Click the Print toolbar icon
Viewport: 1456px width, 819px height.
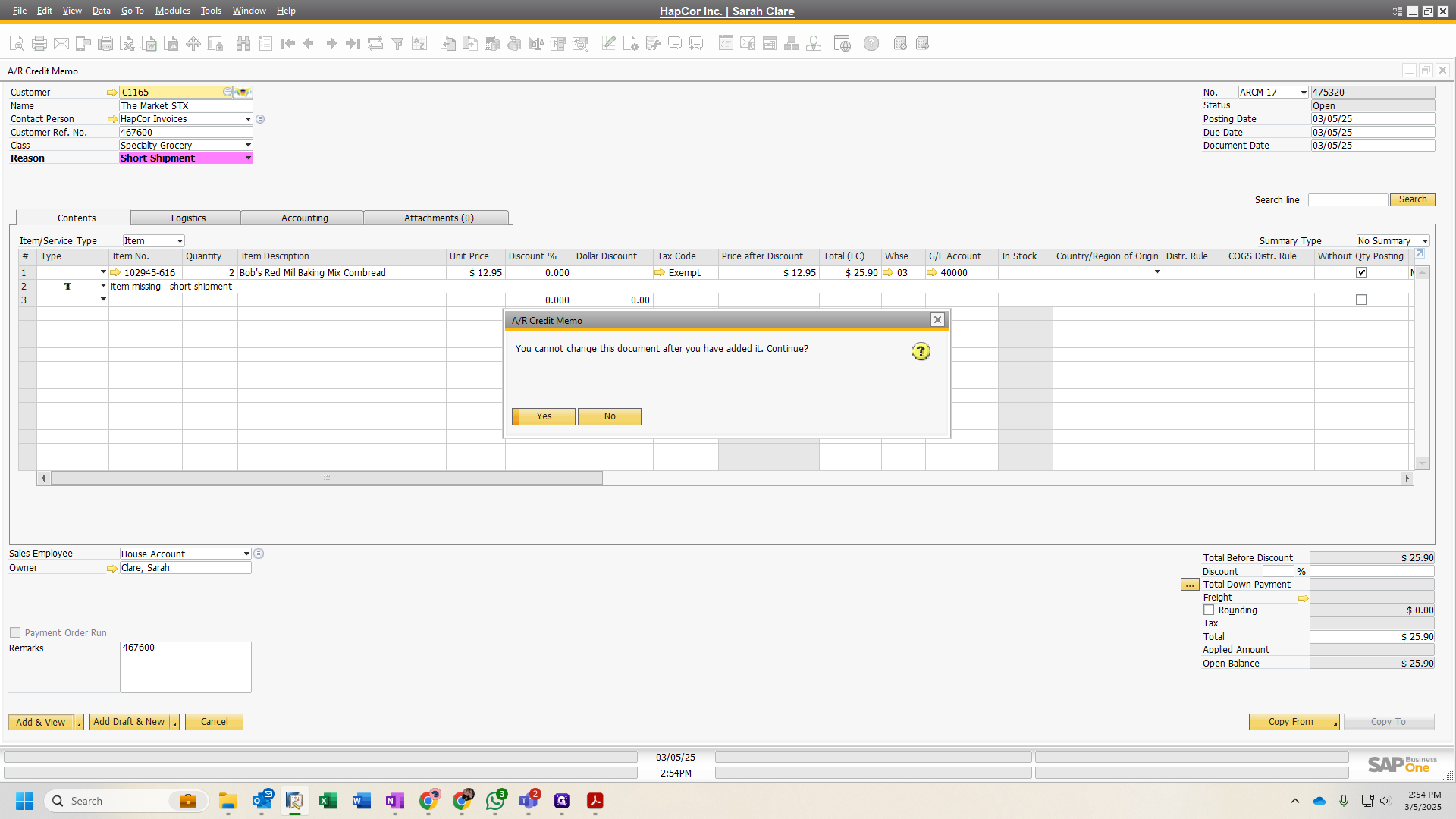click(x=39, y=44)
